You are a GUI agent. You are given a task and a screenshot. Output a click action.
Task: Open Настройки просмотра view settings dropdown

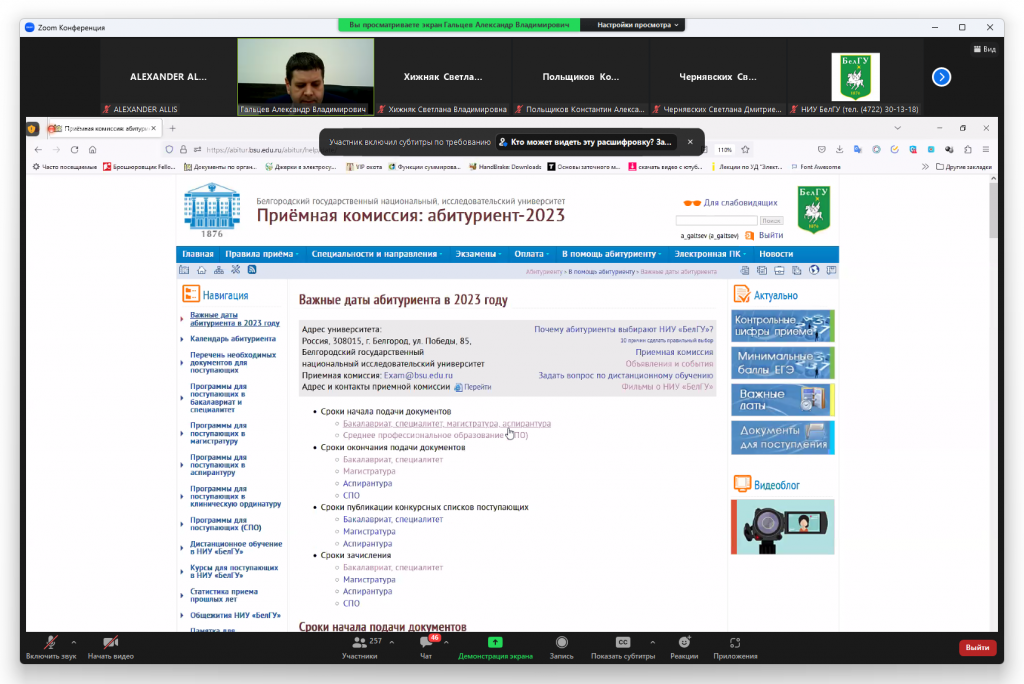637,25
